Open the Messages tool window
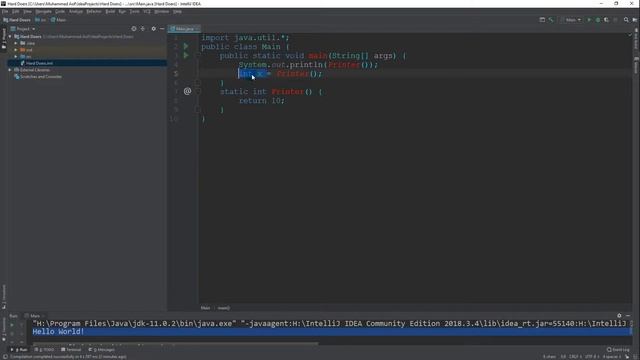This screenshot has width=640, height=360. click(x=102, y=350)
